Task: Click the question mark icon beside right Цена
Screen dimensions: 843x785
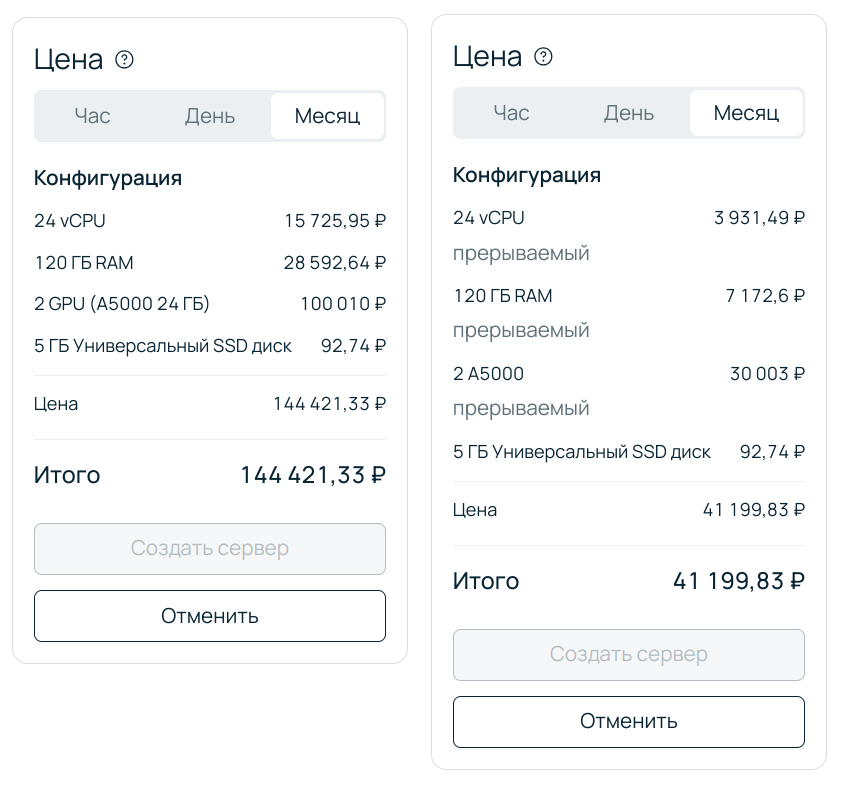Action: (543, 57)
